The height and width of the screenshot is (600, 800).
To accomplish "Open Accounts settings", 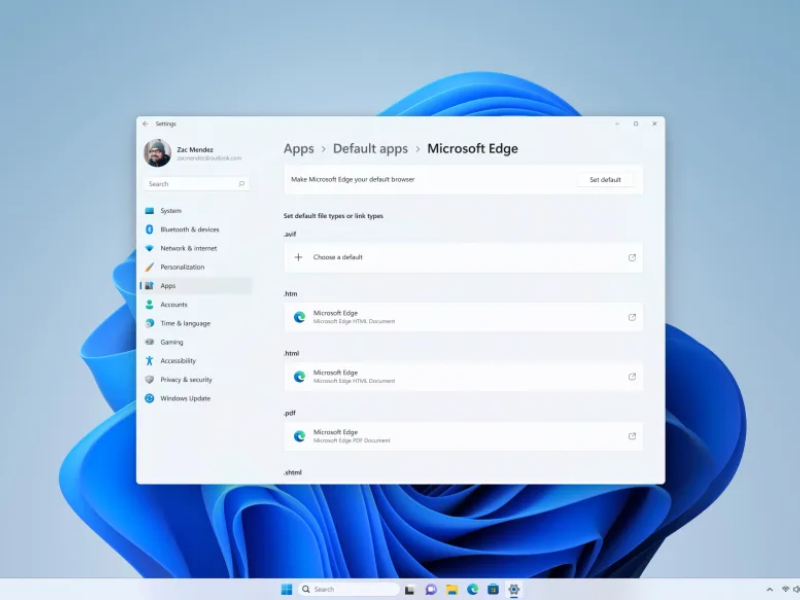I will click(x=177, y=304).
